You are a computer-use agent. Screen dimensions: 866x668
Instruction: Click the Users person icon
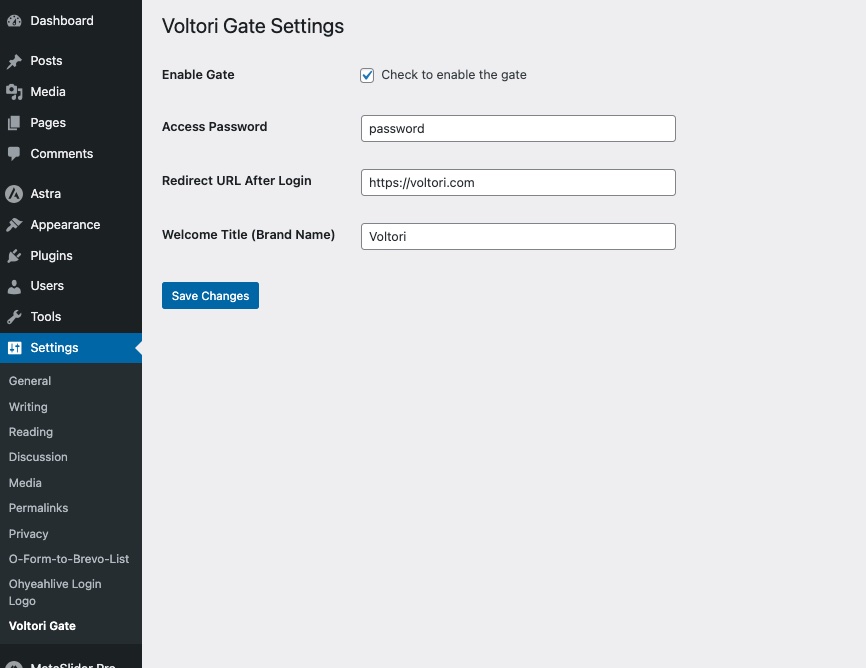tap(14, 286)
